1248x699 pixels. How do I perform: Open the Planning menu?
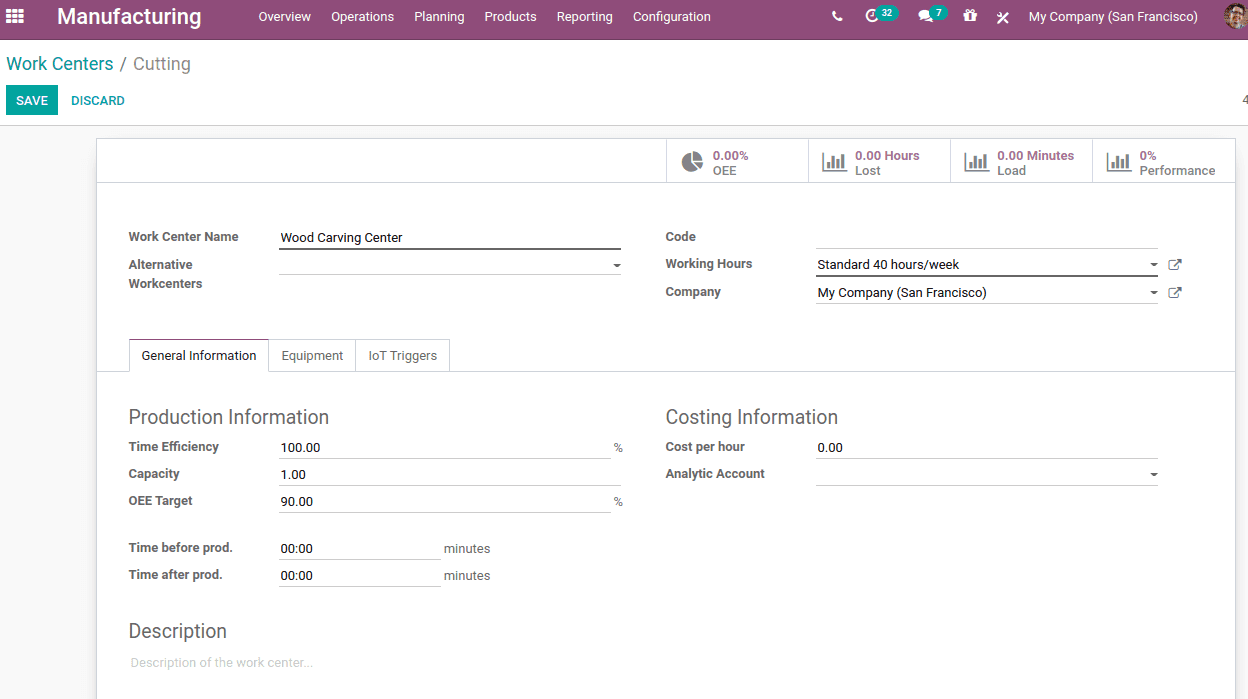[x=439, y=17]
